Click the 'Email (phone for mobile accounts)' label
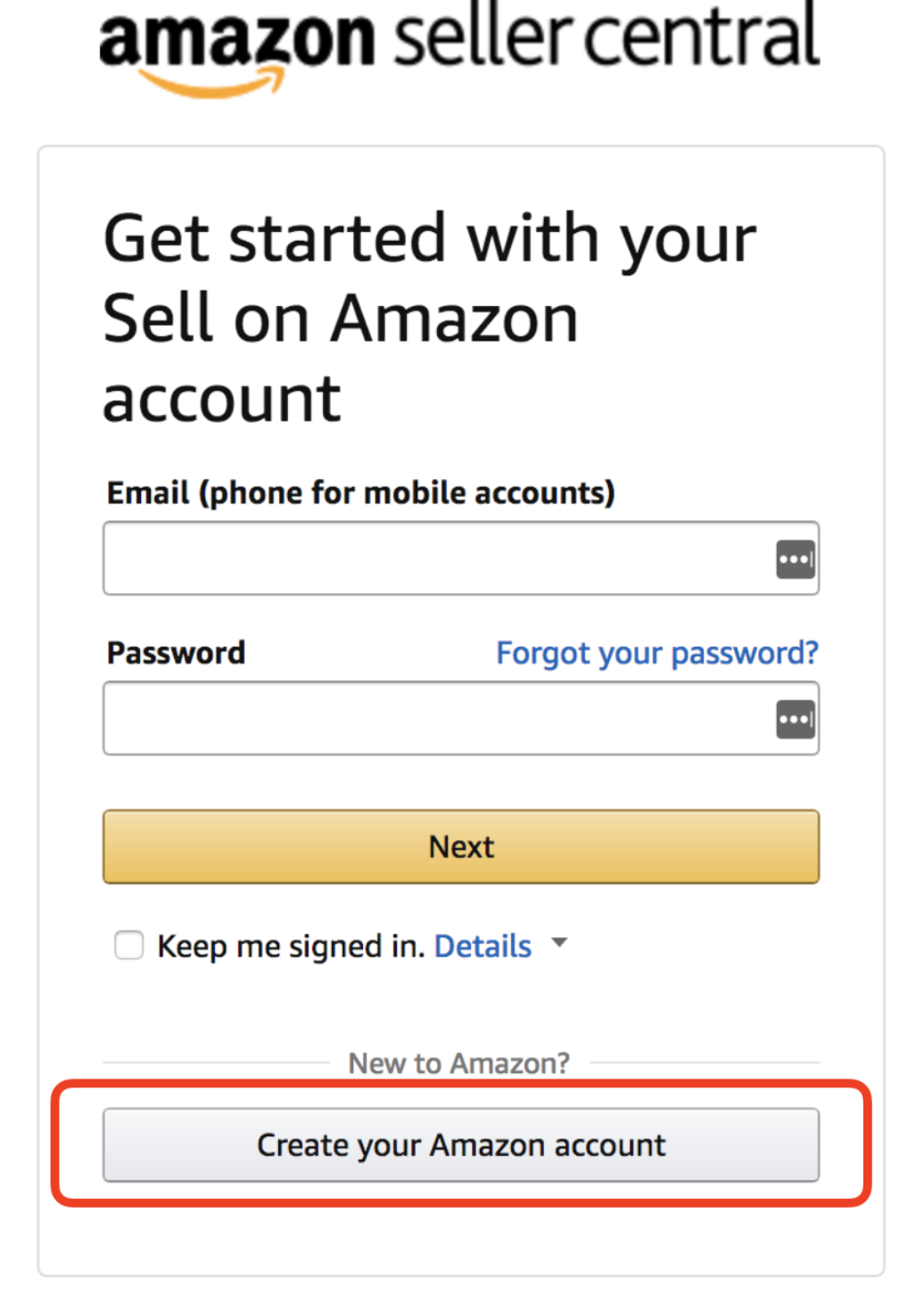Image resolution: width=924 pixels, height=1297 pixels. click(x=361, y=493)
